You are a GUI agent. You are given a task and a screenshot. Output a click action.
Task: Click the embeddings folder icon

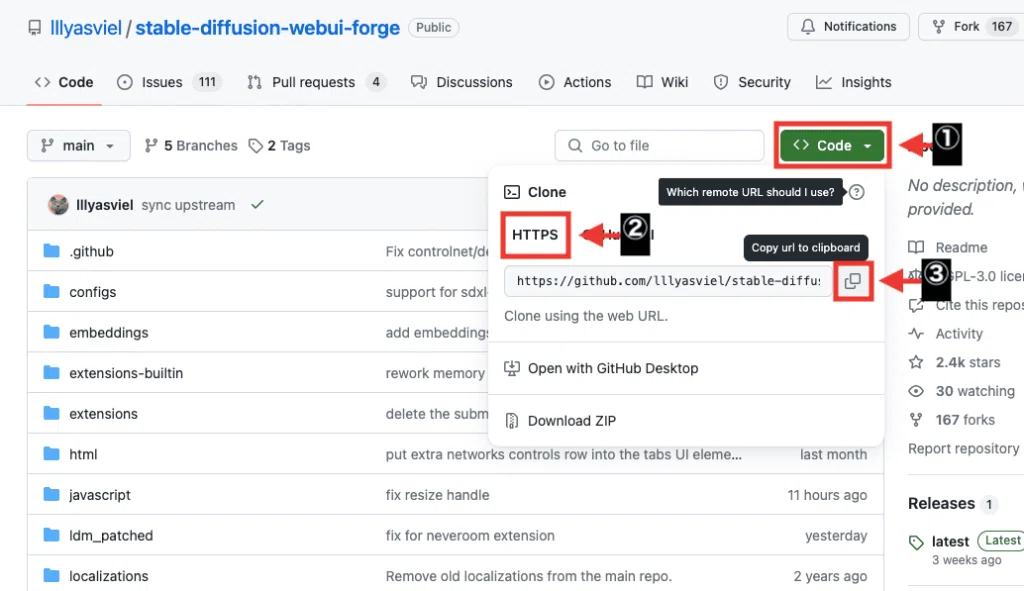point(51,332)
